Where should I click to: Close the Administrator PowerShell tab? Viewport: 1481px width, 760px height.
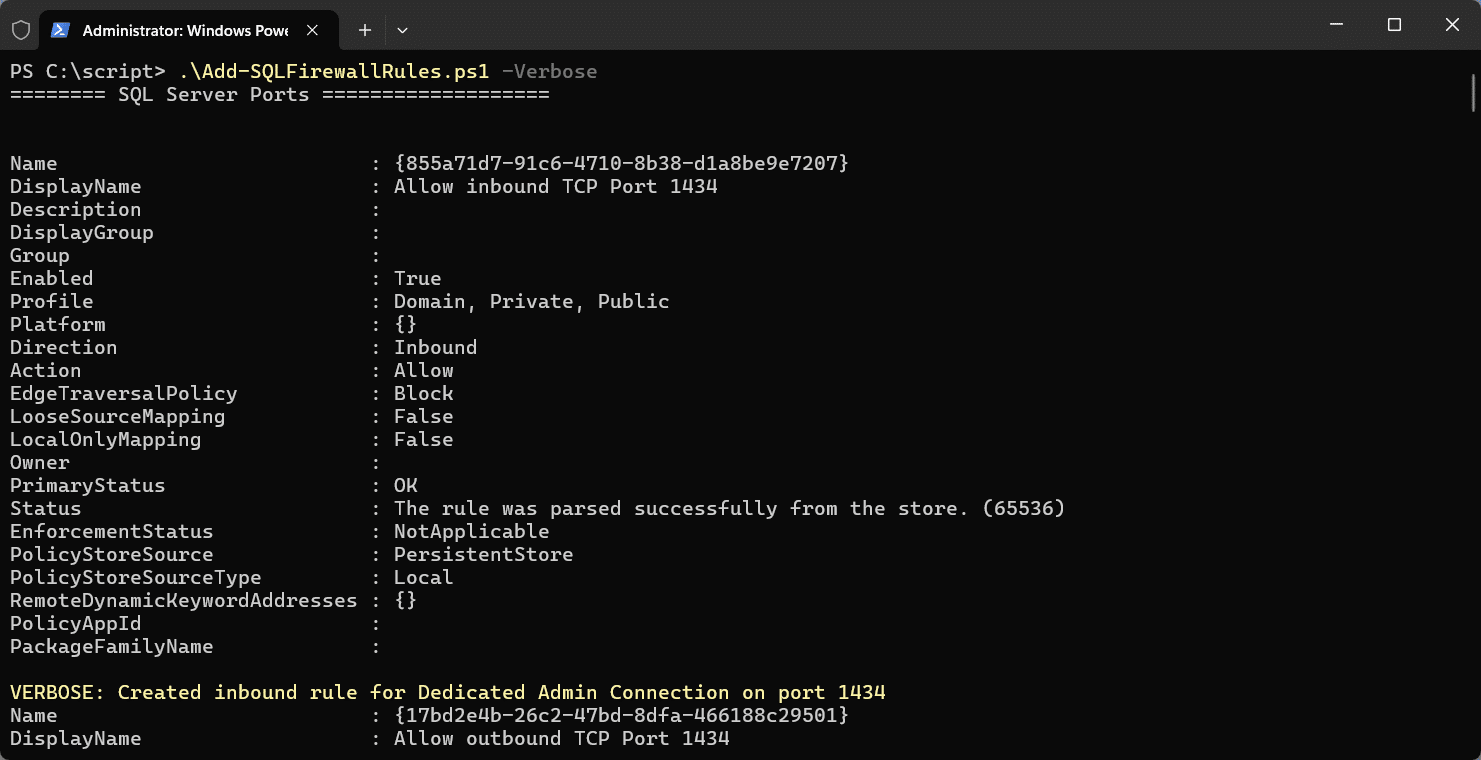(310, 30)
